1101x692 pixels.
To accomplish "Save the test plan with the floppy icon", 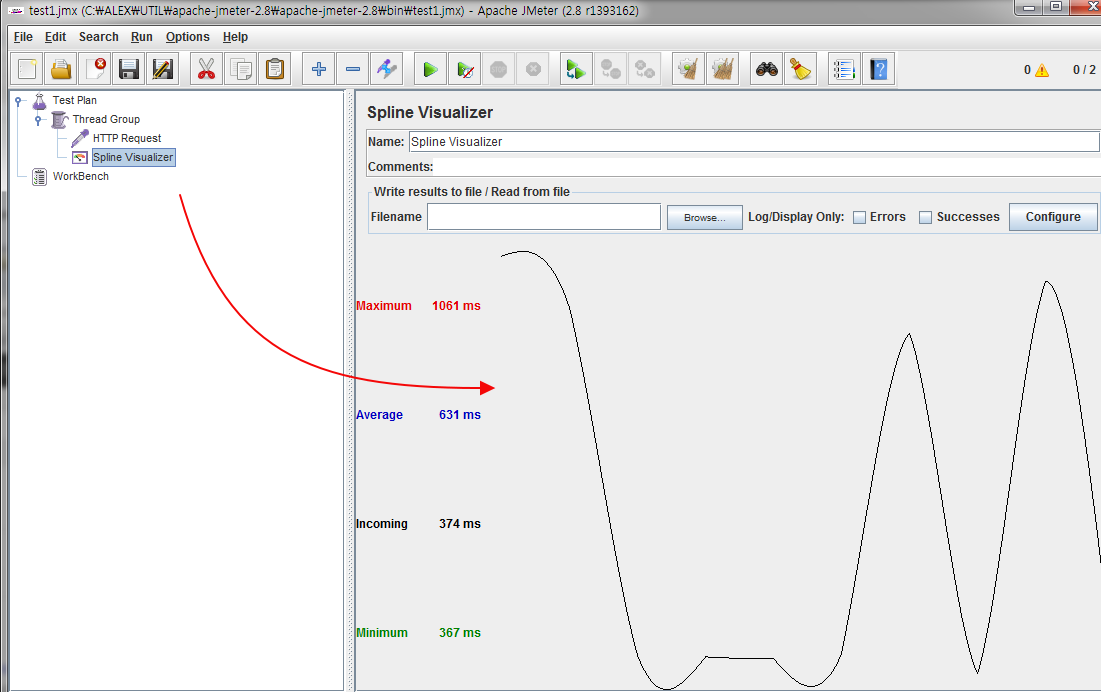I will (128, 69).
